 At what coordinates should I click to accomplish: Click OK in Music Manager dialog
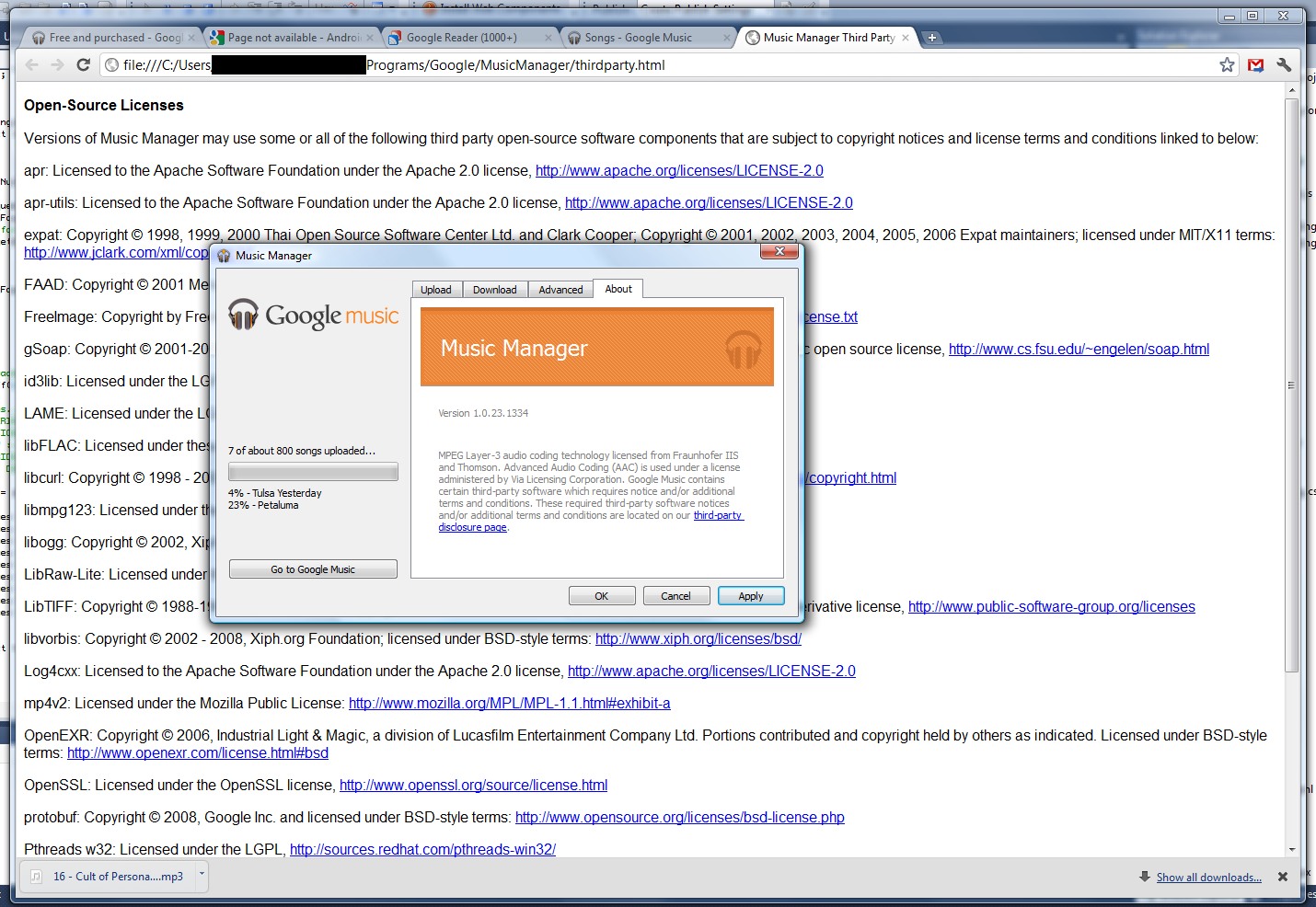click(x=602, y=596)
